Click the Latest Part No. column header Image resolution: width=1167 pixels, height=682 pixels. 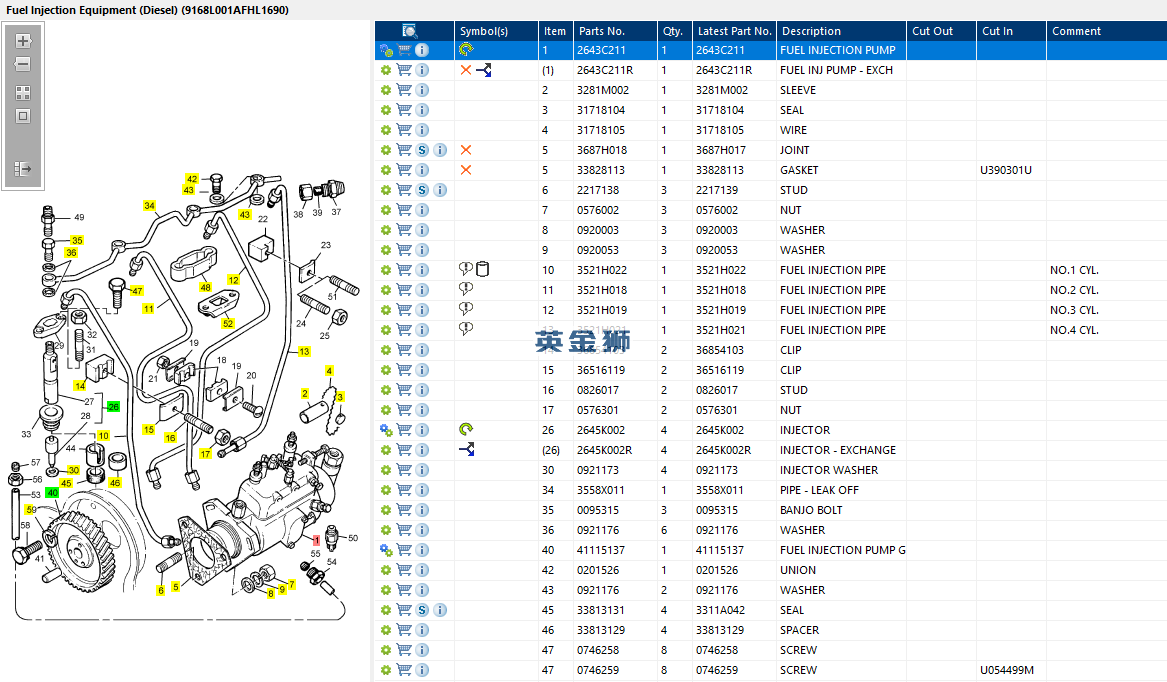pyautogui.click(x=735, y=31)
